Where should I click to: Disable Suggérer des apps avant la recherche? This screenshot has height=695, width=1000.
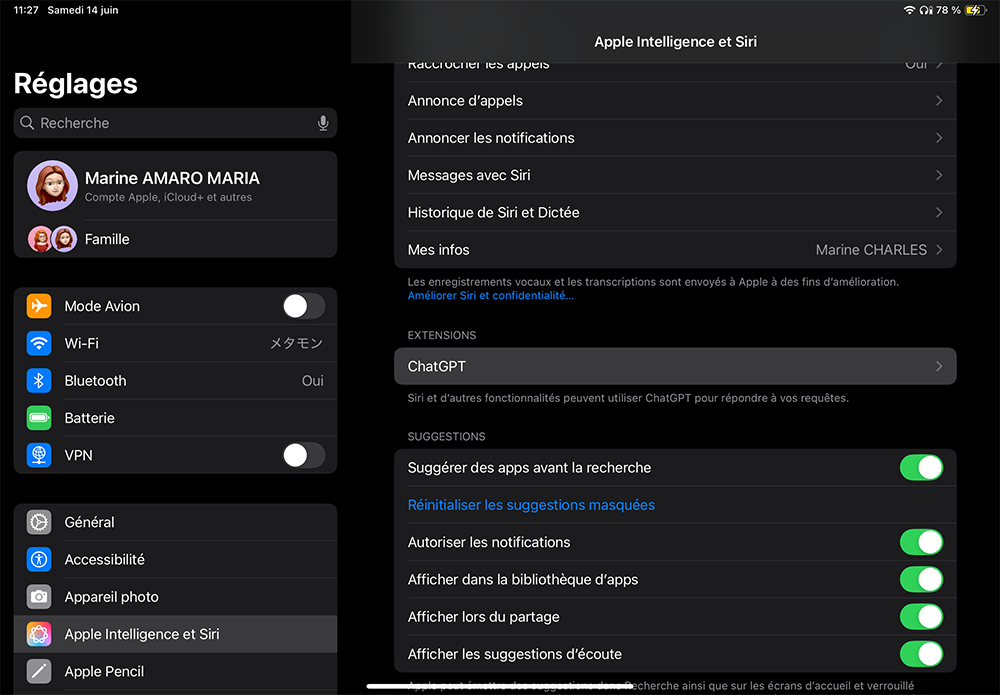point(921,468)
